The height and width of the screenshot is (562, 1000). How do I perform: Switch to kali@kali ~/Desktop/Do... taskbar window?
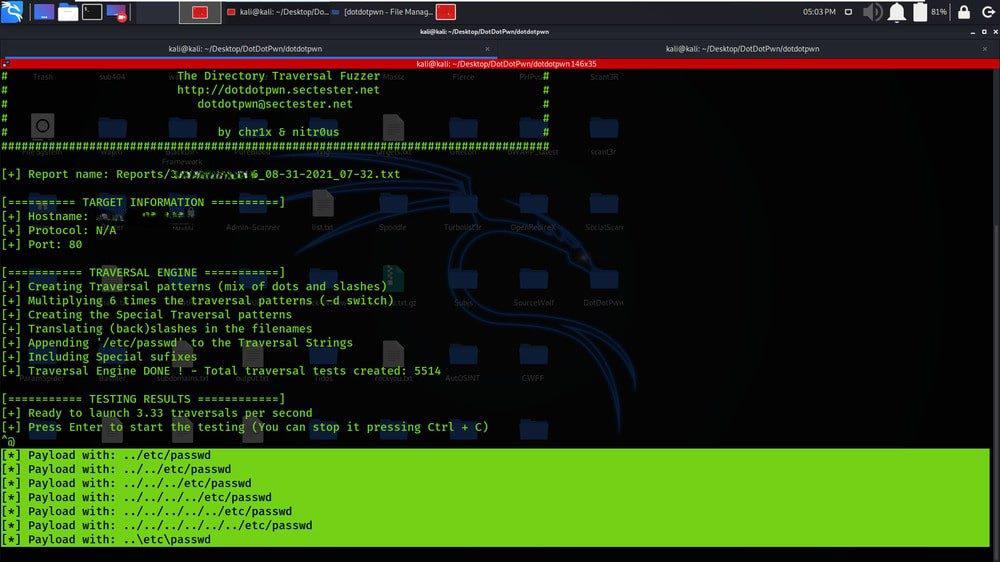point(277,12)
